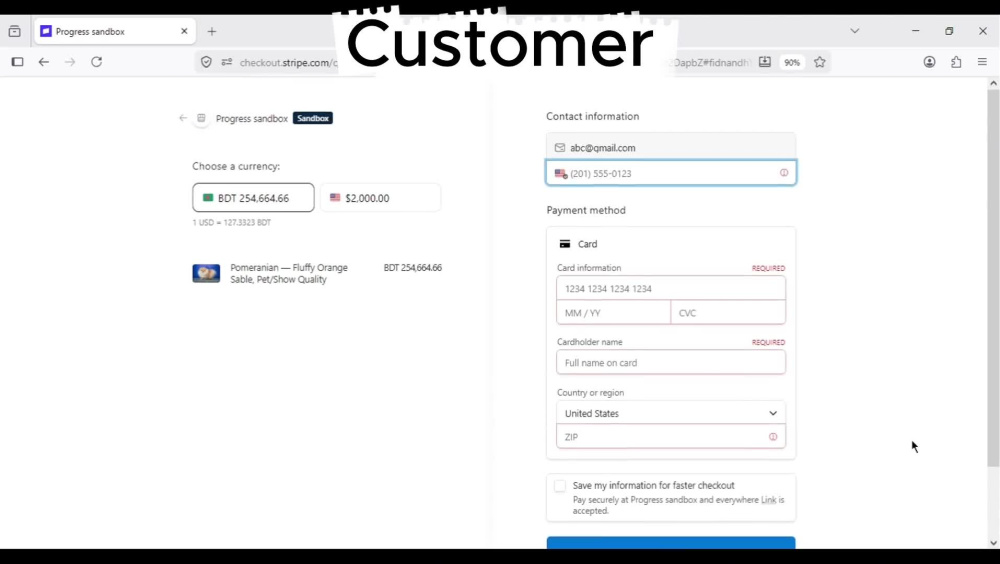1000x564 pixels.
Task: Bookmark this page with star icon
Action: [820, 62]
